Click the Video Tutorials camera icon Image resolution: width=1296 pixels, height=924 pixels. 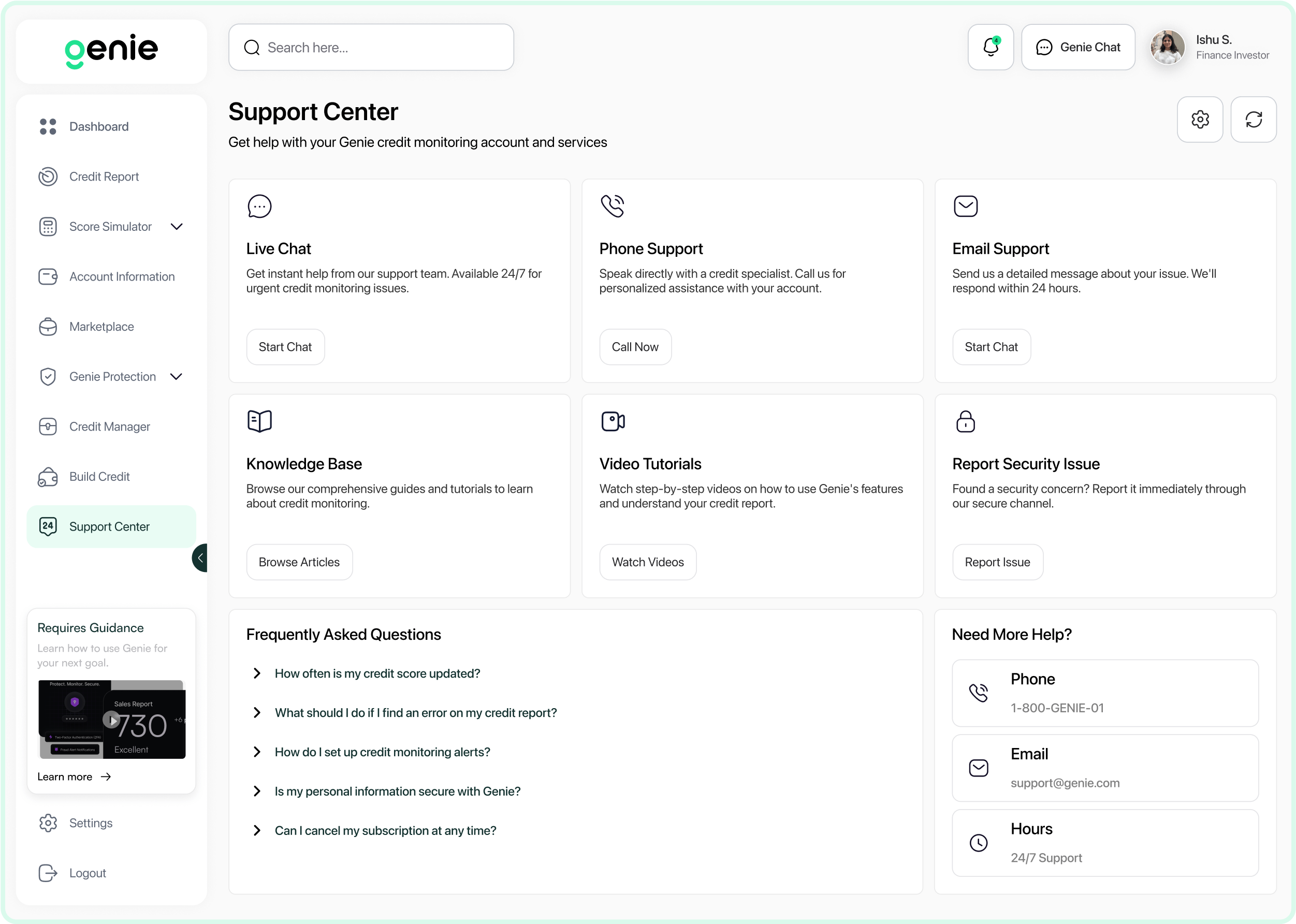(x=613, y=421)
